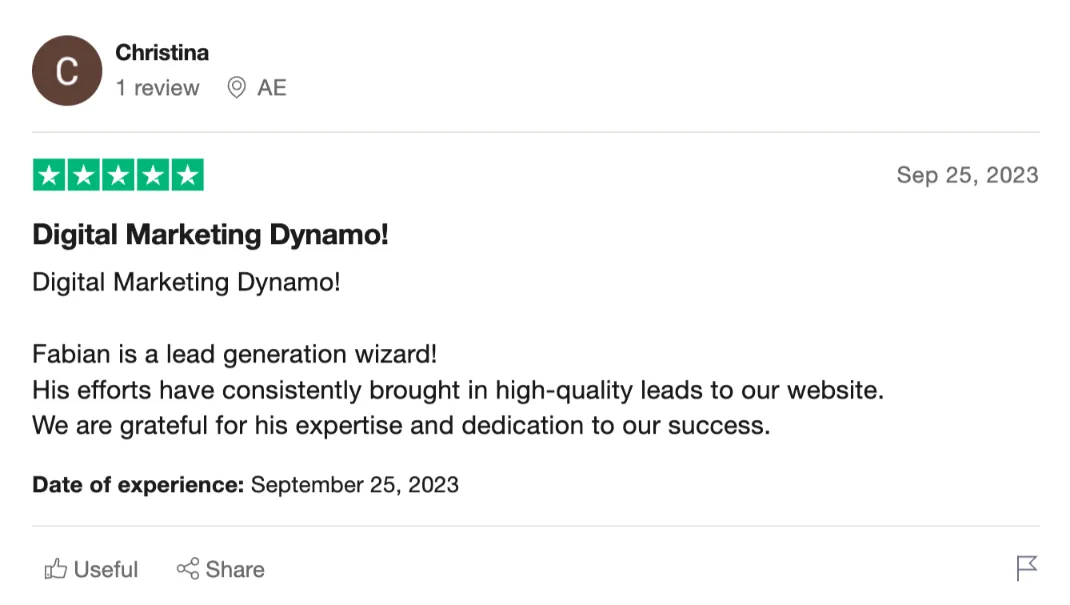Open the Christina reviewer name link

point(162,52)
